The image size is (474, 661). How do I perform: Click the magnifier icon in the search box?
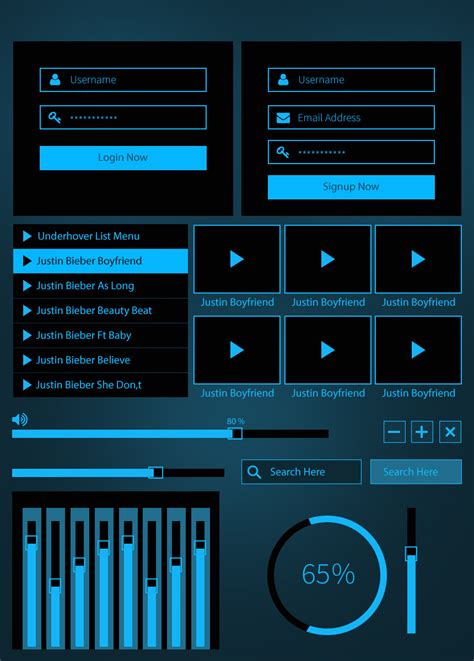click(x=254, y=472)
